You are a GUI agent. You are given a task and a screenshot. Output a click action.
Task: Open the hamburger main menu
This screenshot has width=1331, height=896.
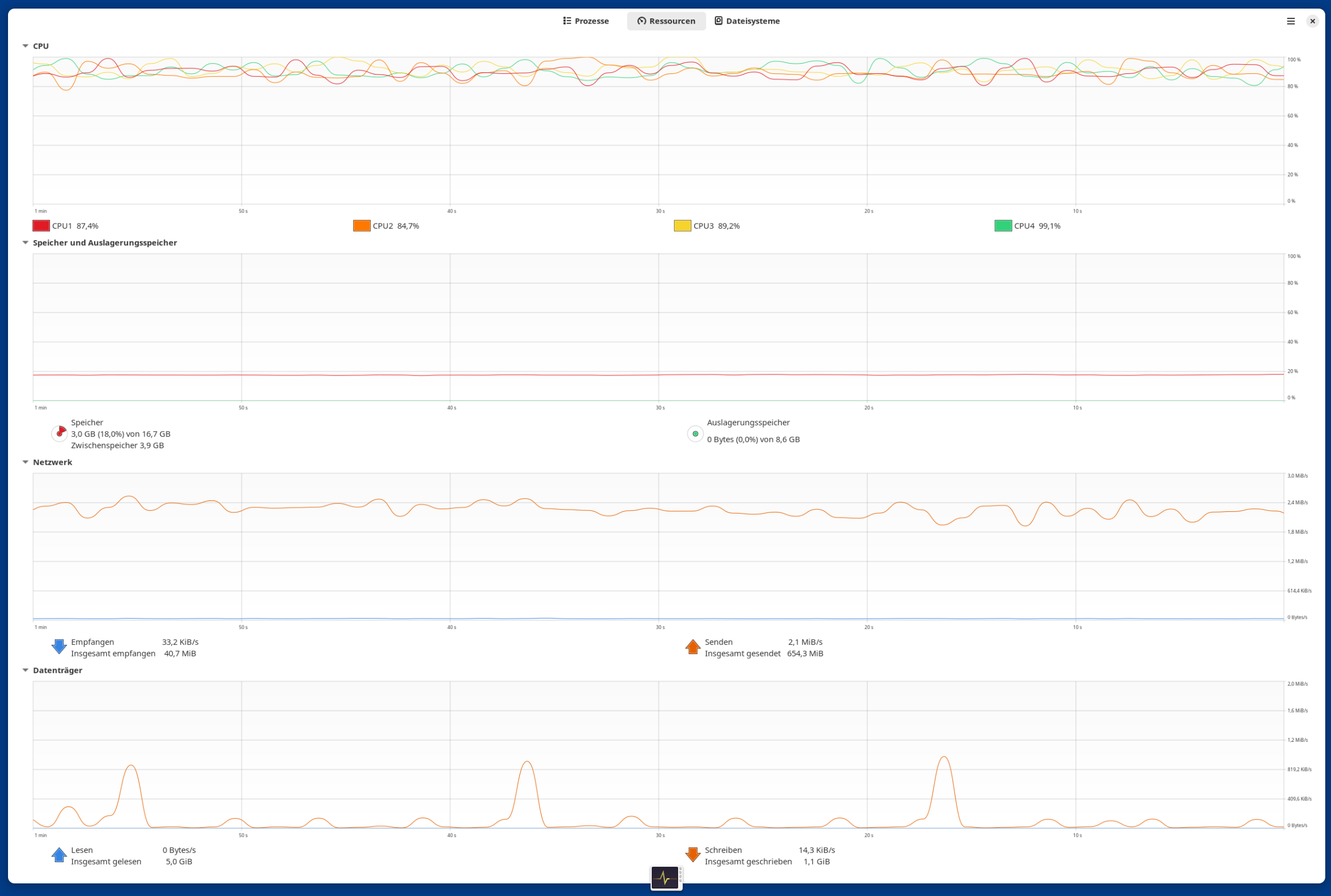pyautogui.click(x=1290, y=21)
